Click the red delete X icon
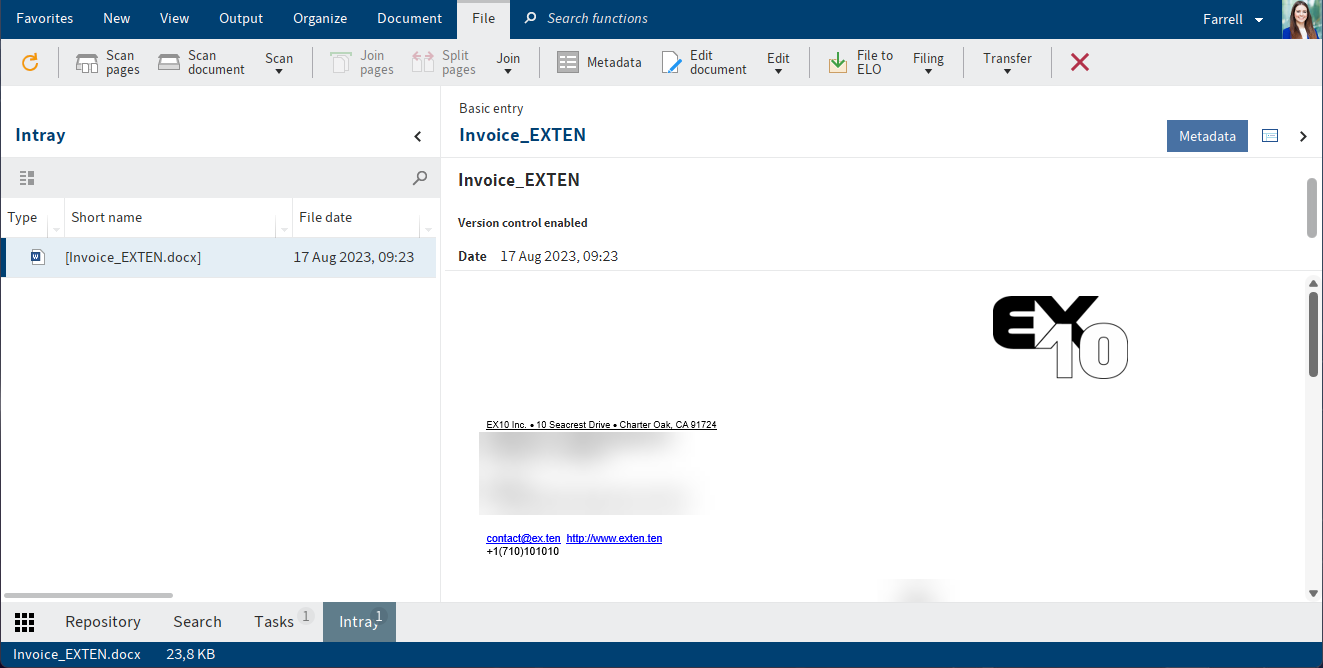The width and height of the screenshot is (1323, 668). (x=1080, y=63)
